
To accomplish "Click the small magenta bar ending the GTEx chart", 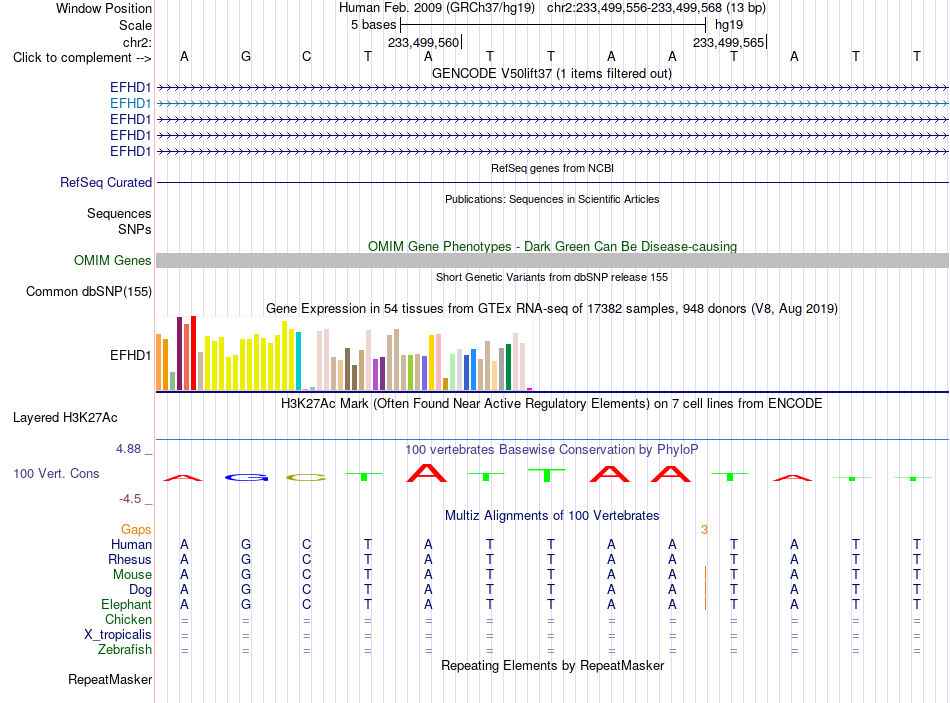I will [530, 389].
